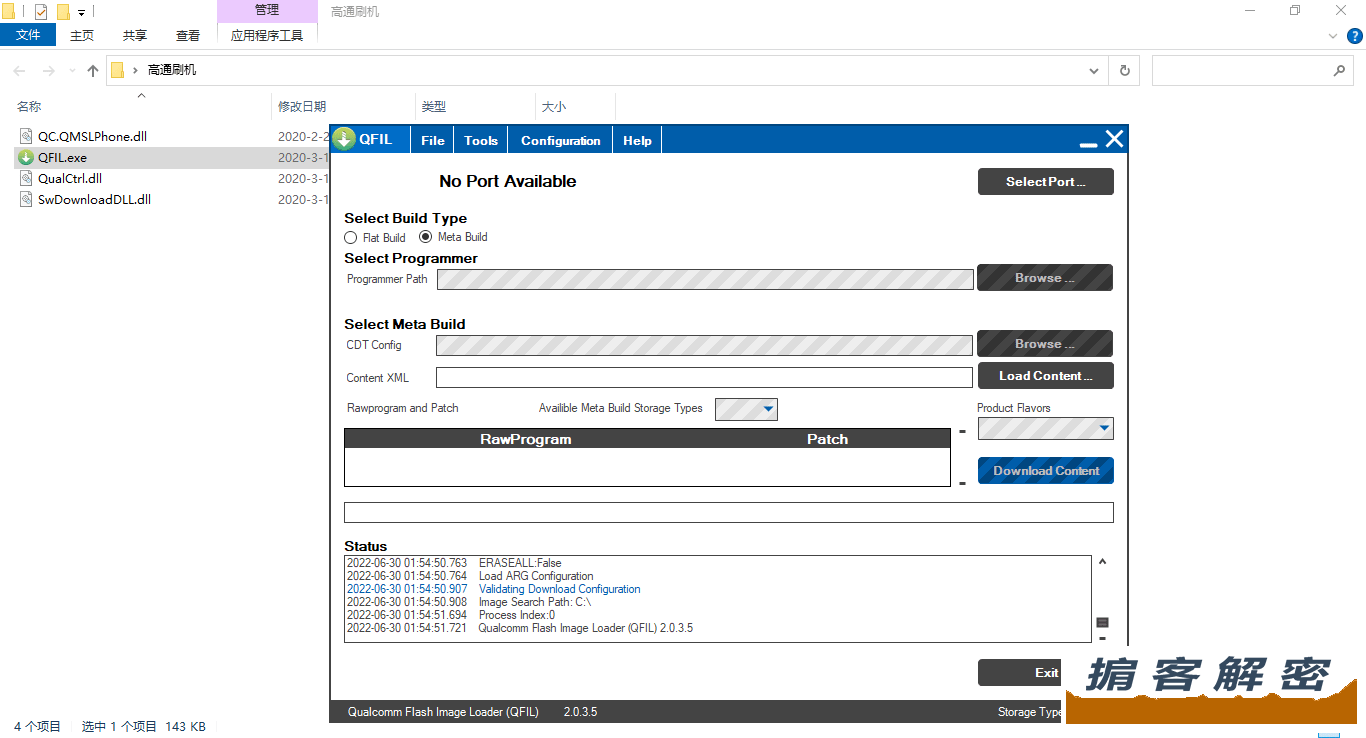Image resolution: width=1366 pixels, height=738 pixels.
Task: Select the Validating Download Configuration log line
Action: 559,589
